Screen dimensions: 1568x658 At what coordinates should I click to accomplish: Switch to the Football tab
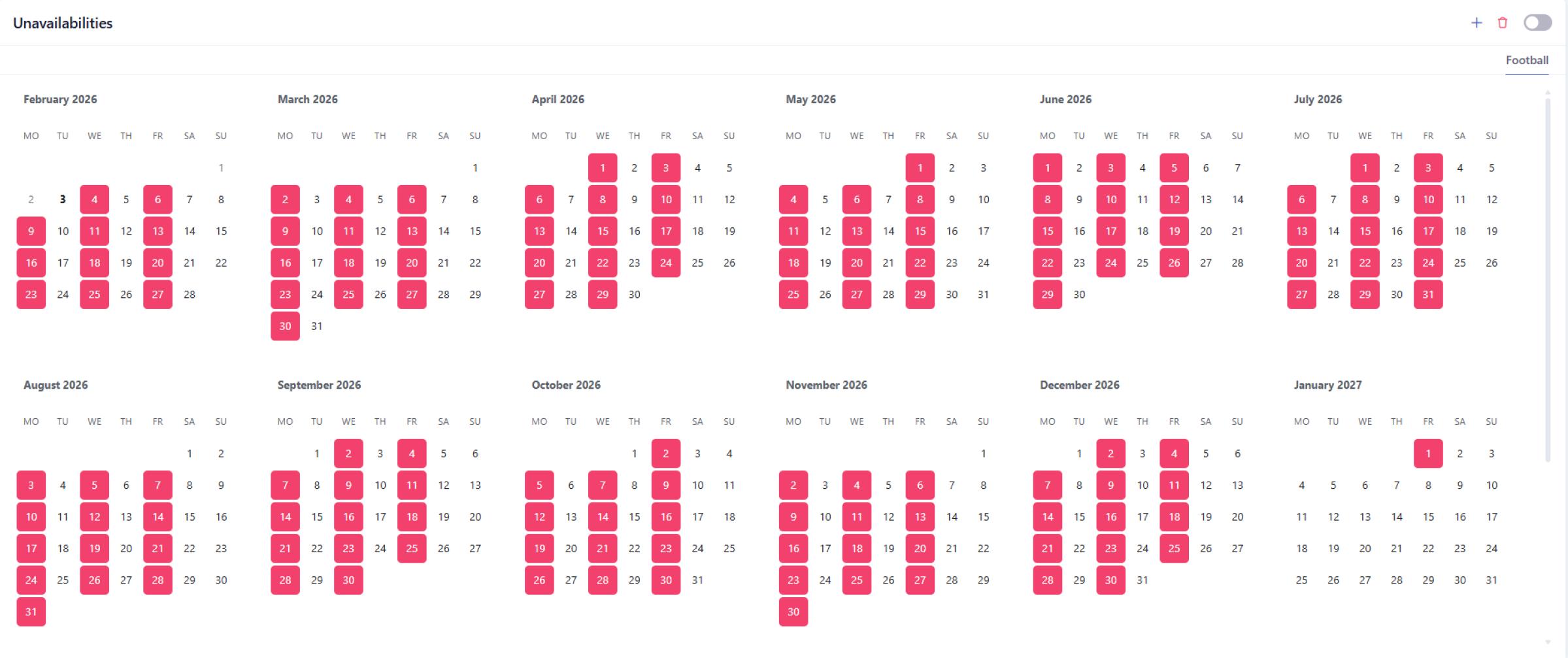click(1526, 60)
